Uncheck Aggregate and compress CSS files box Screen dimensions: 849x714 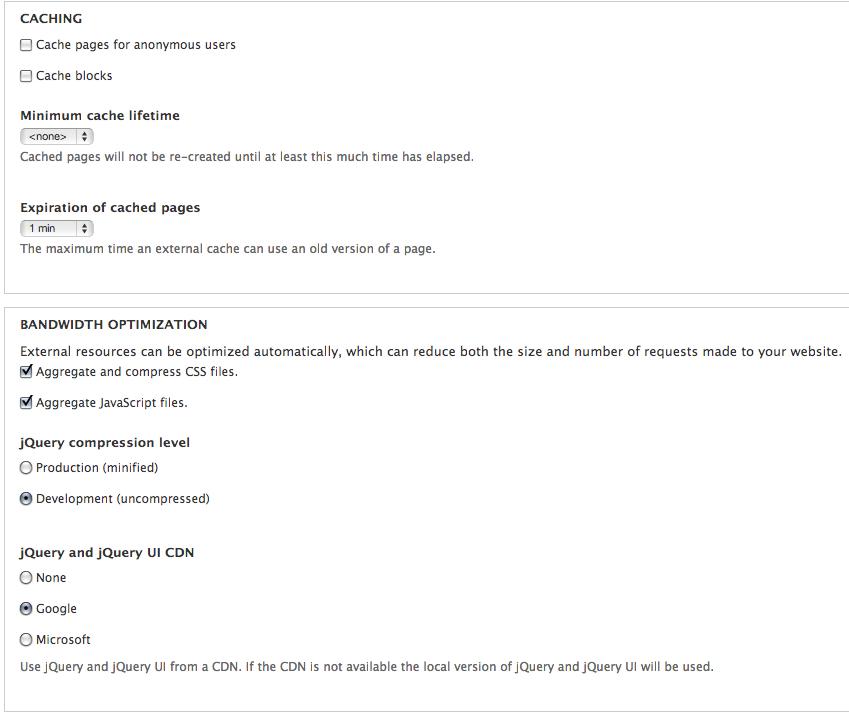[x=26, y=372]
